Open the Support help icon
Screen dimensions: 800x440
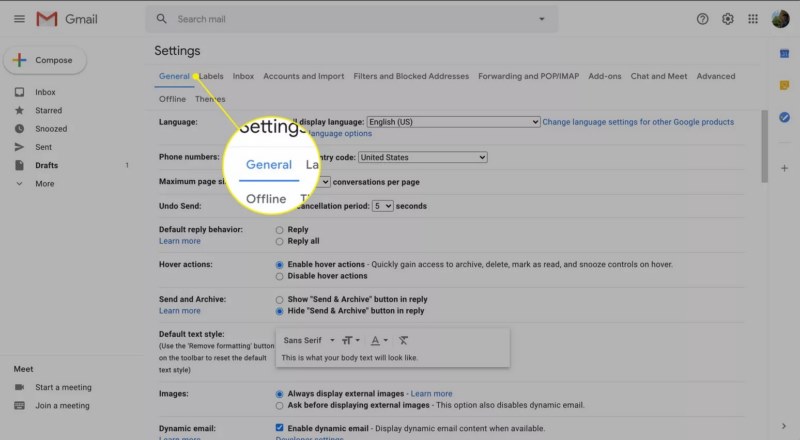[x=703, y=19]
